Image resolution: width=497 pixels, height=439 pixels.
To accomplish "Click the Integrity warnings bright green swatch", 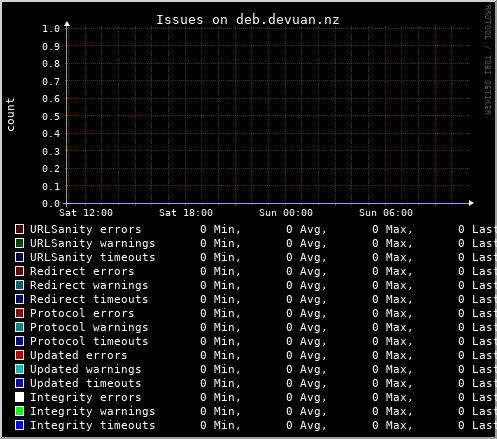I will tap(19, 411).
